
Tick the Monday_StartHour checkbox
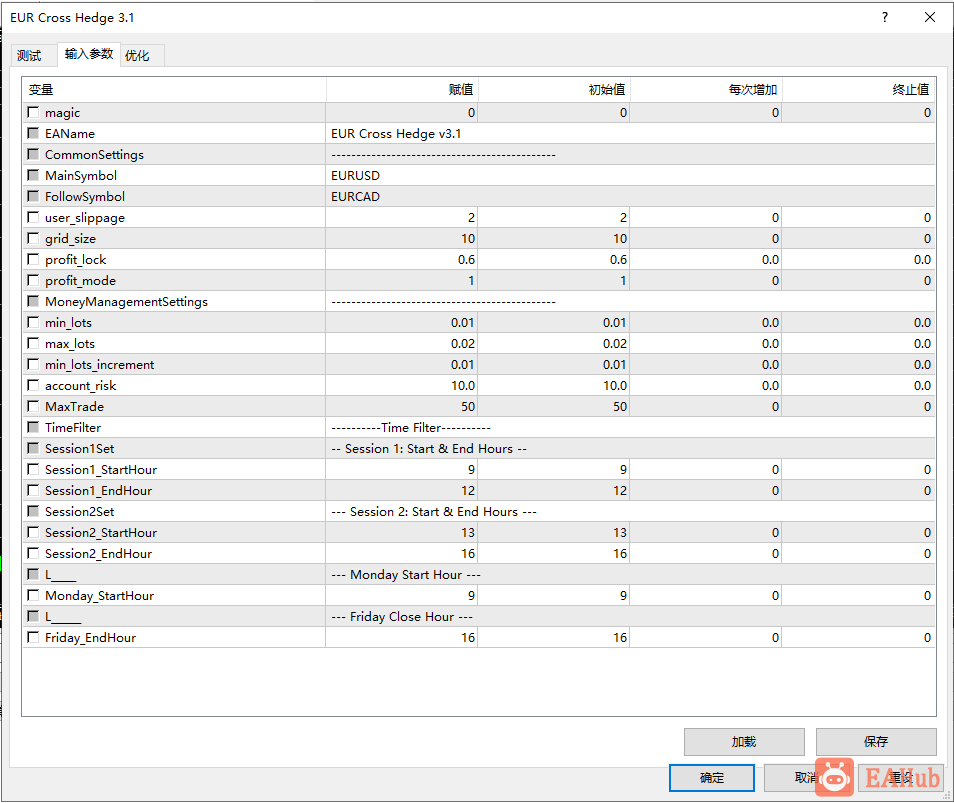coord(33,595)
